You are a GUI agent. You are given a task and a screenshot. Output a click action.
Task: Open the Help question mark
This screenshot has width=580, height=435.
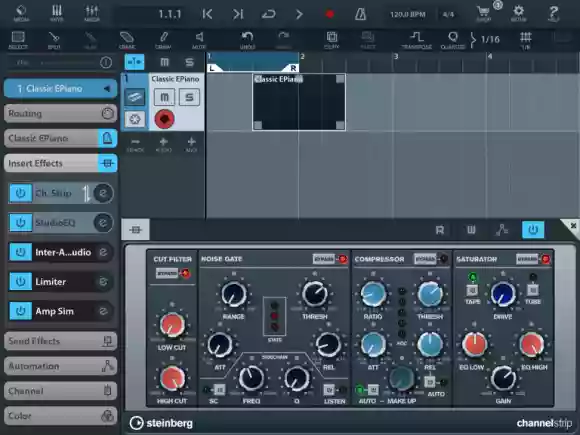553,13
